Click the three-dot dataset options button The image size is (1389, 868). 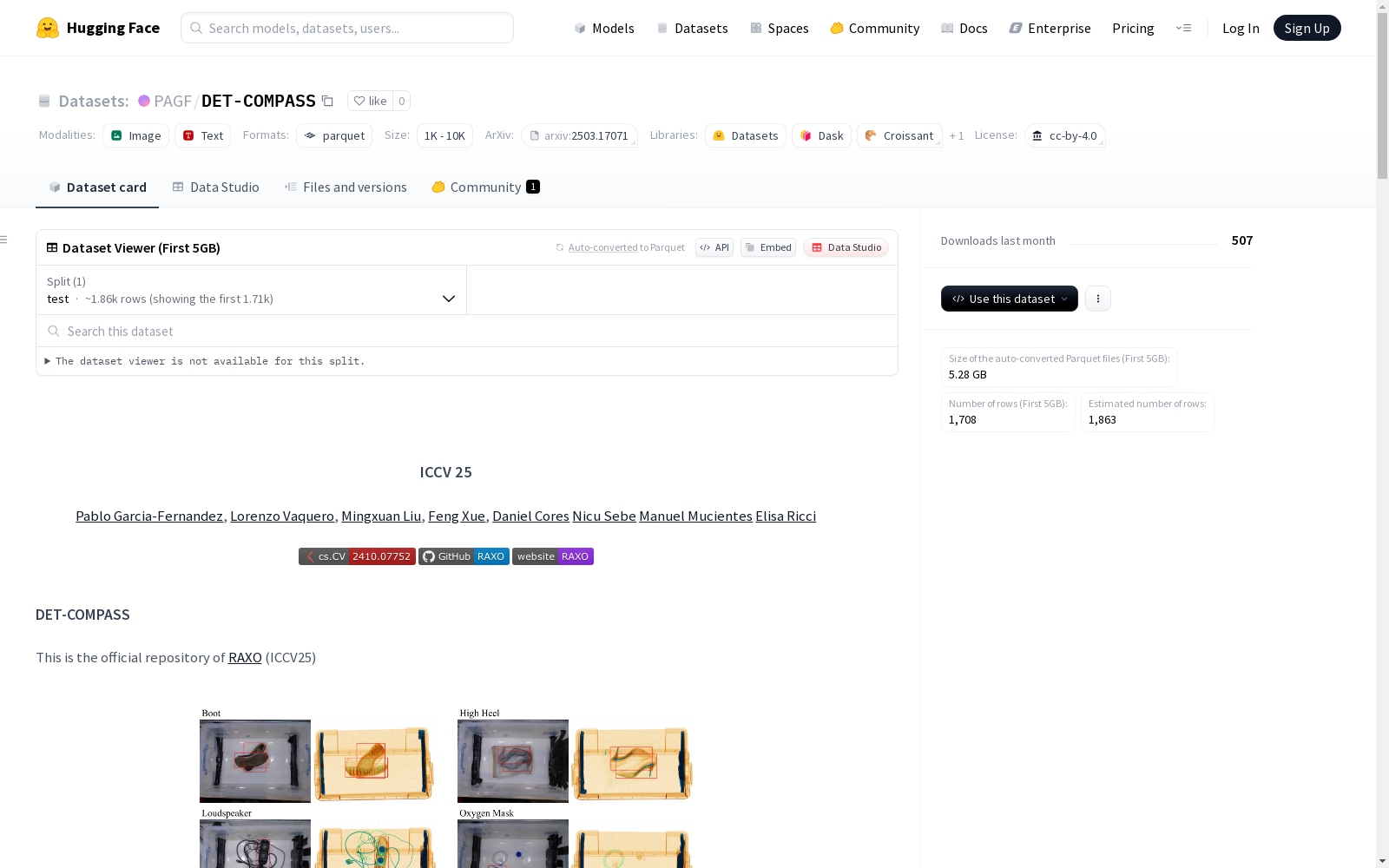click(x=1098, y=299)
